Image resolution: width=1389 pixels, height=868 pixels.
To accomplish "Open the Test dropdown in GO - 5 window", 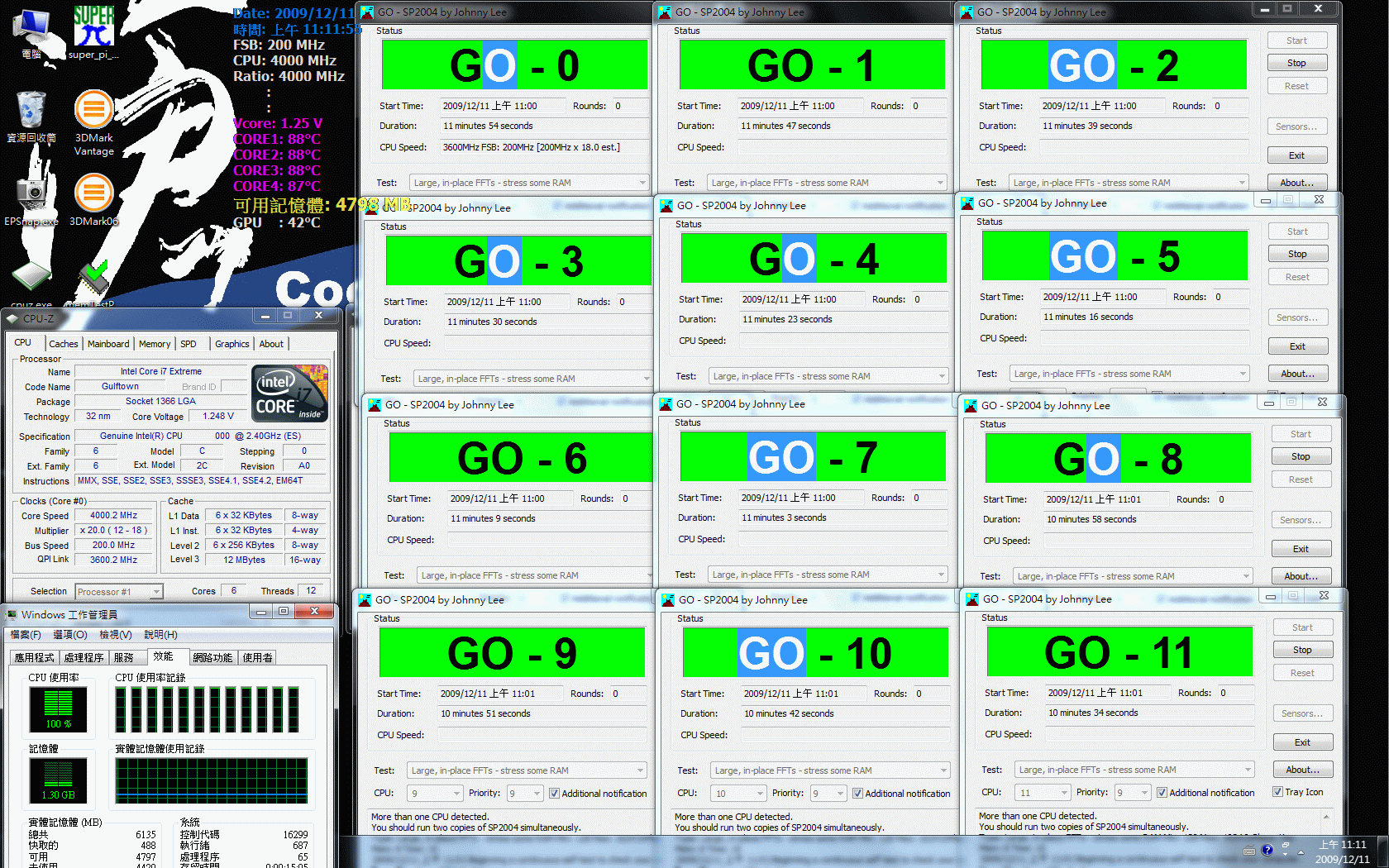I will [1129, 374].
